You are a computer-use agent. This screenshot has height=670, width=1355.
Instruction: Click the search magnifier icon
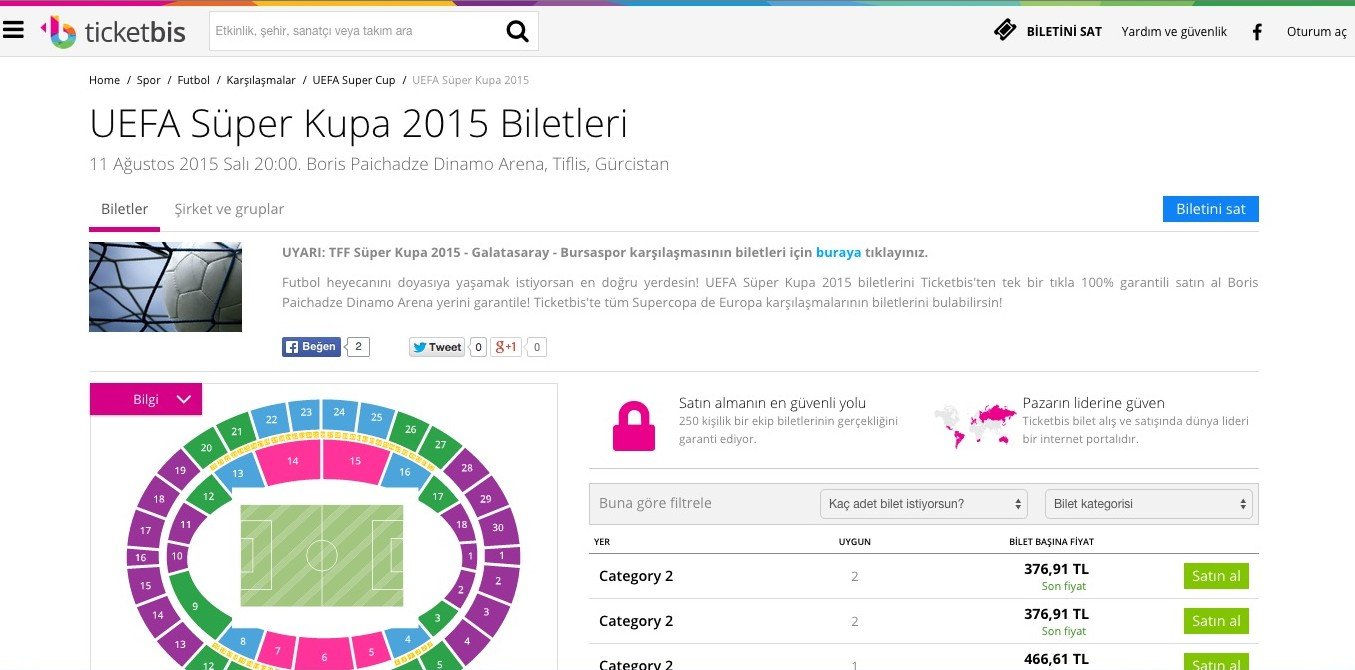click(x=517, y=30)
